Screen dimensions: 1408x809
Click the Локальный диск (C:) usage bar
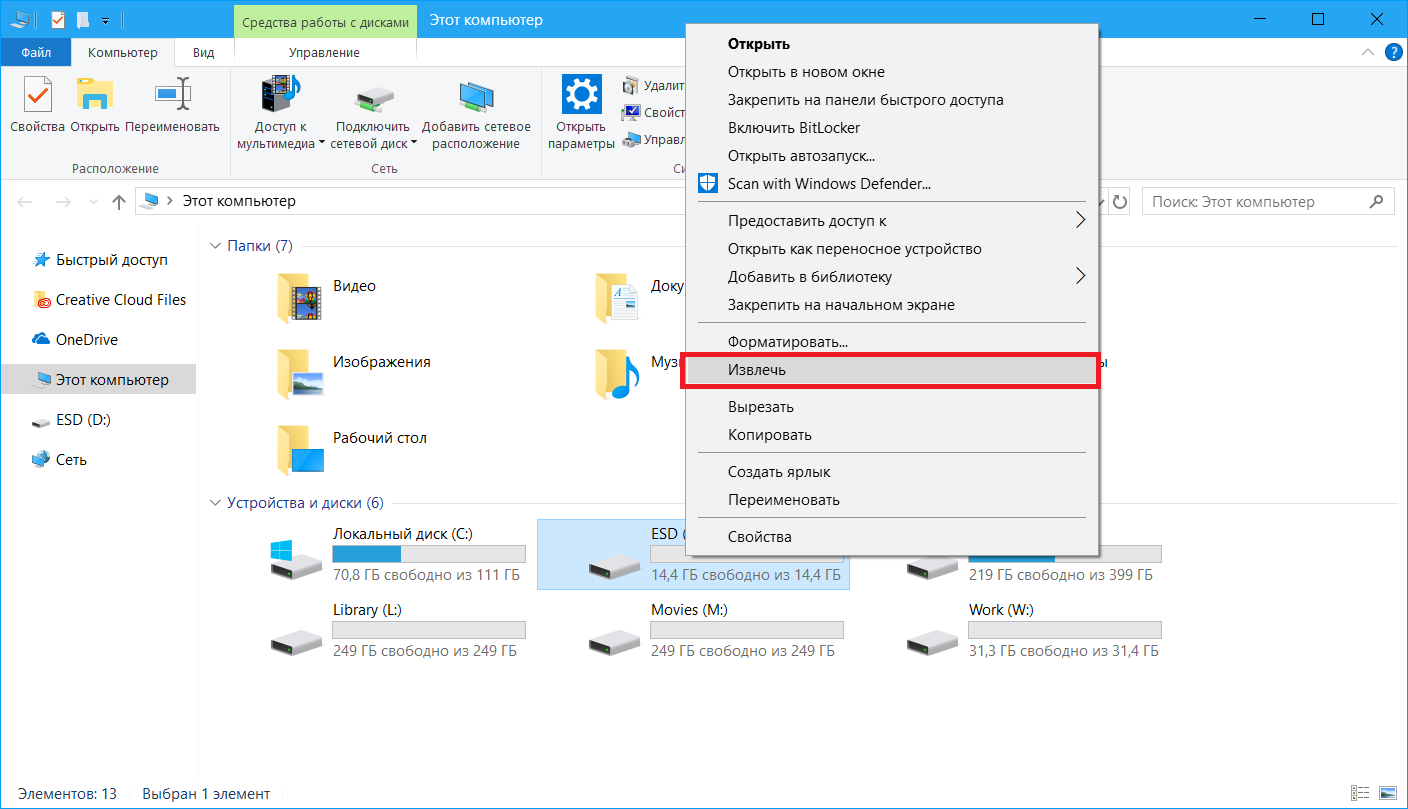429,554
